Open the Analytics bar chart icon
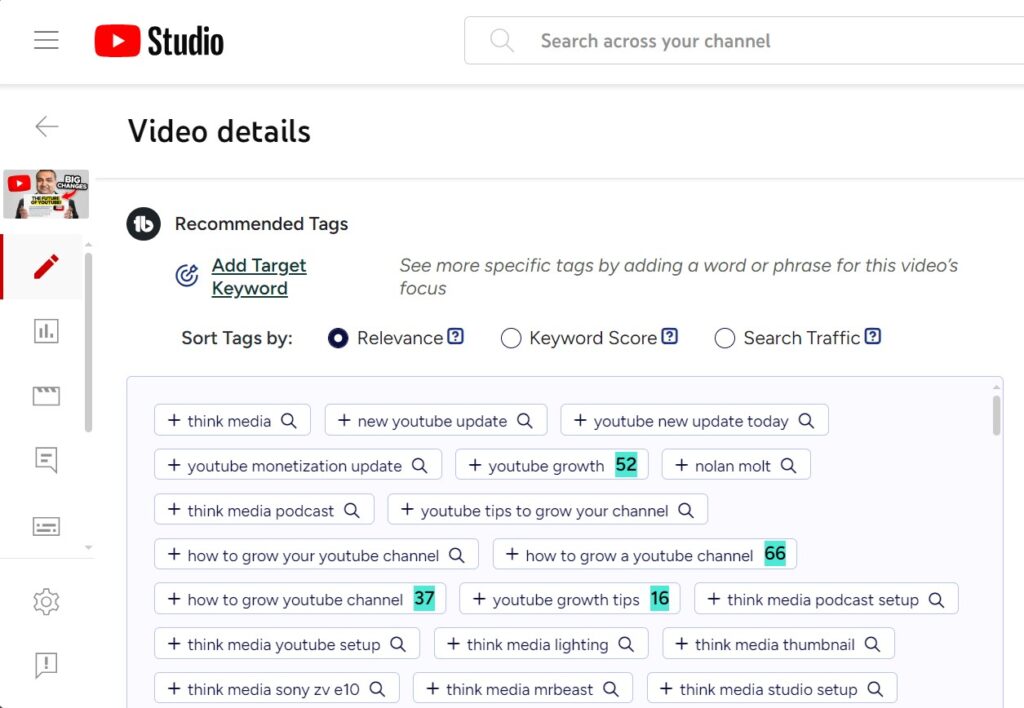 46,331
